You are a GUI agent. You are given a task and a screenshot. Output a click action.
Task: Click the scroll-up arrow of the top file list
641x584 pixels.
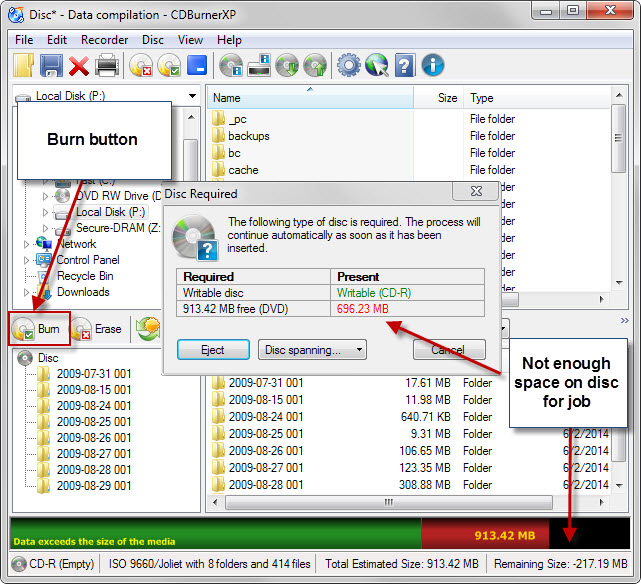(x=619, y=95)
